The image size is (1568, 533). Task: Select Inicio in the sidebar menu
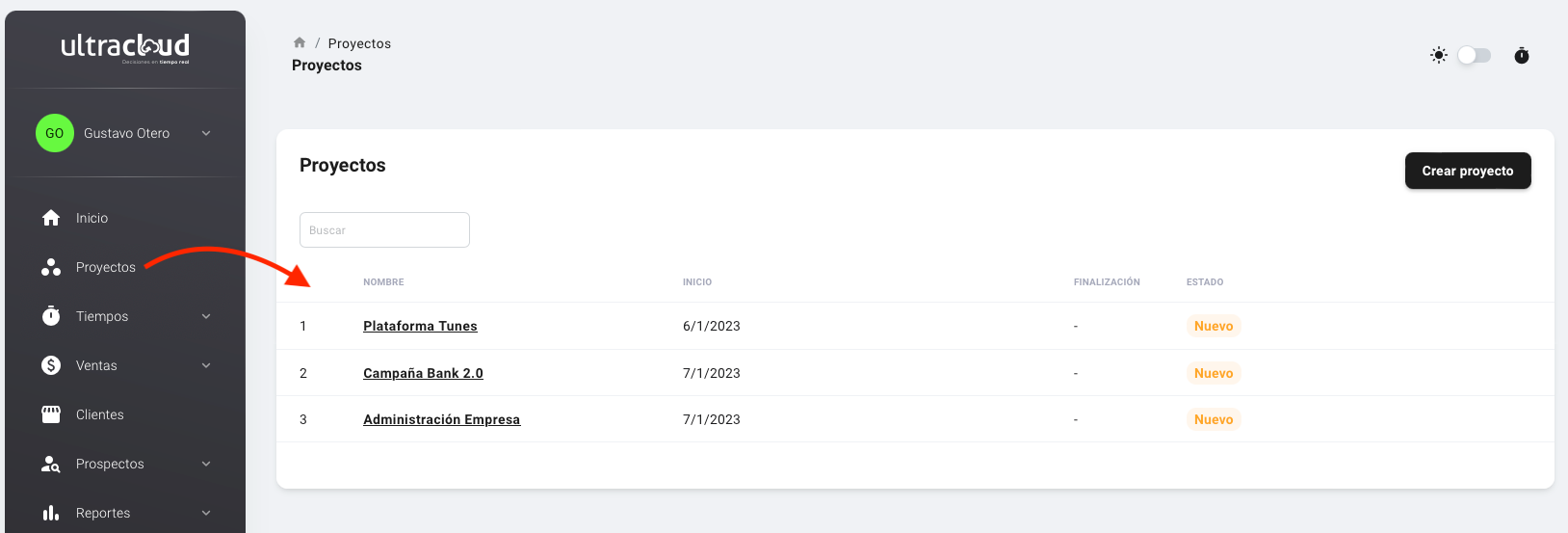click(x=92, y=218)
